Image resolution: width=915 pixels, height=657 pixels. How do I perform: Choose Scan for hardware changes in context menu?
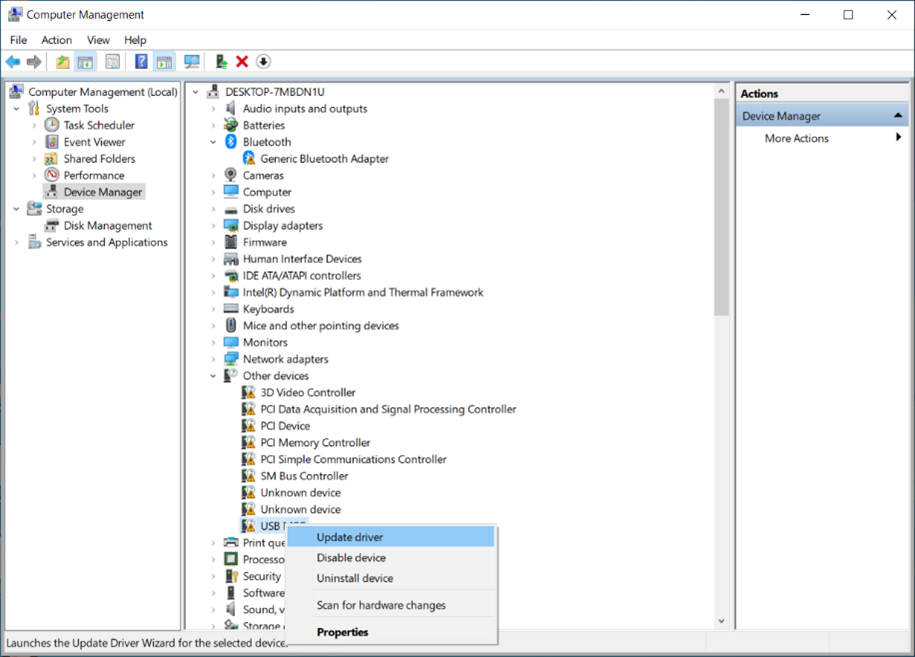coord(391,605)
